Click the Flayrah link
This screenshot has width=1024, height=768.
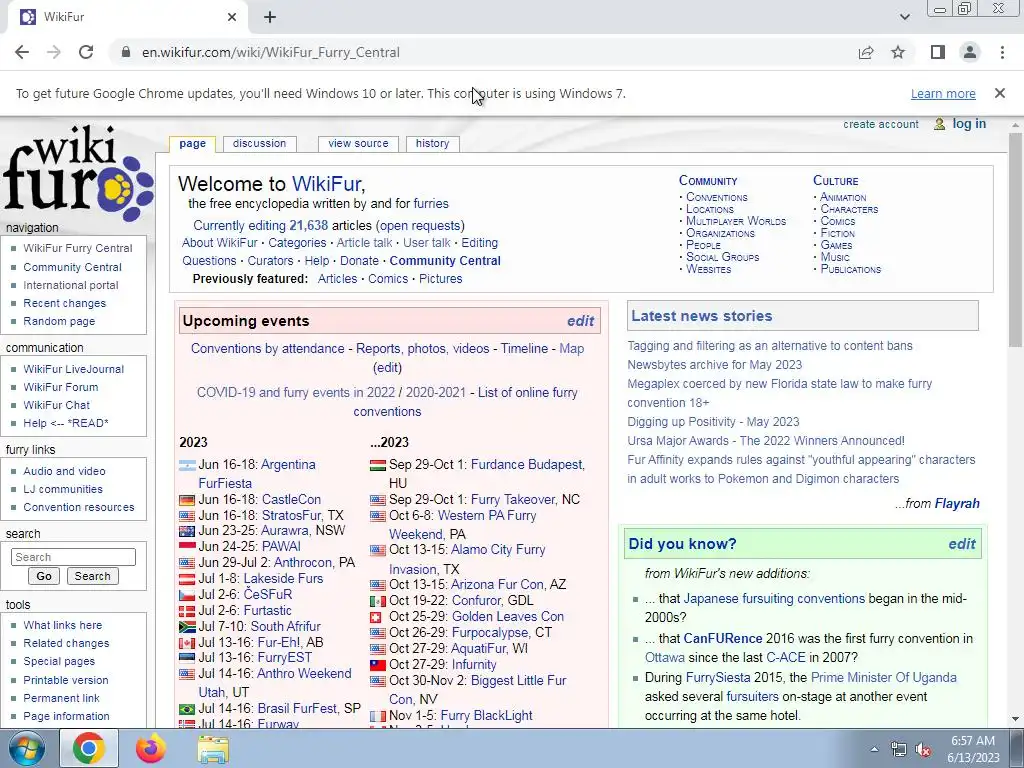[957, 504]
